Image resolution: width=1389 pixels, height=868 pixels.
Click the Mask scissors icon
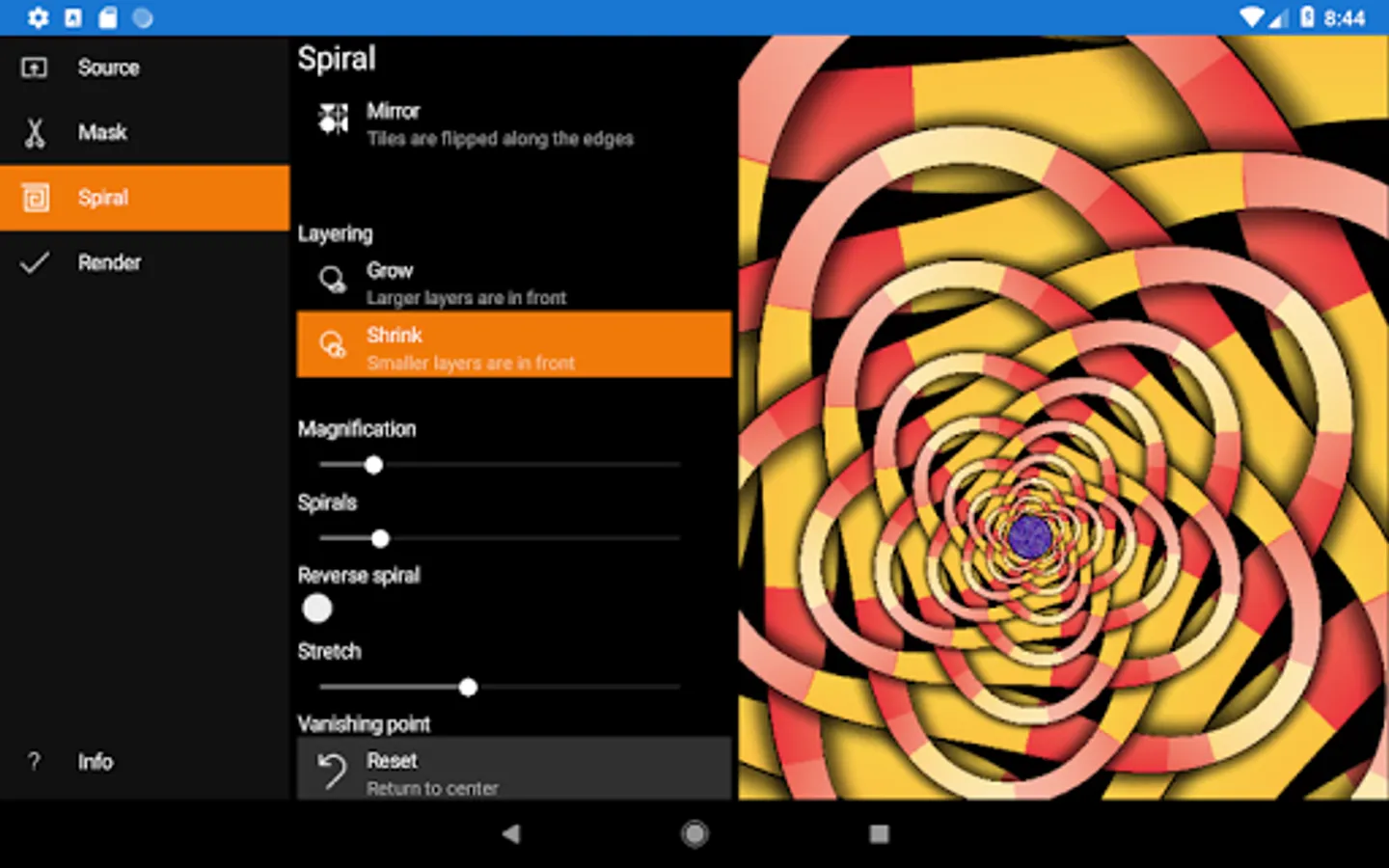[35, 133]
